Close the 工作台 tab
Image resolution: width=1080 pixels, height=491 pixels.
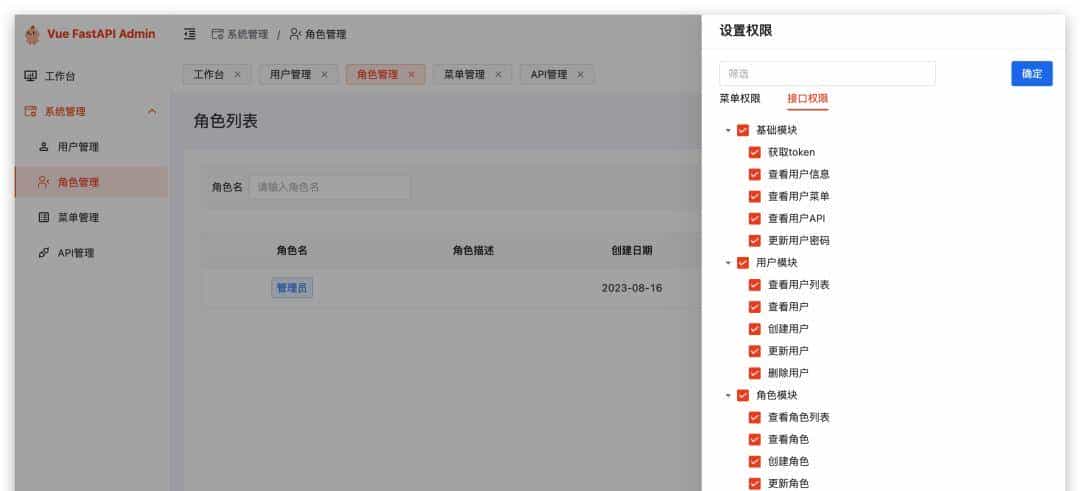click(238, 74)
